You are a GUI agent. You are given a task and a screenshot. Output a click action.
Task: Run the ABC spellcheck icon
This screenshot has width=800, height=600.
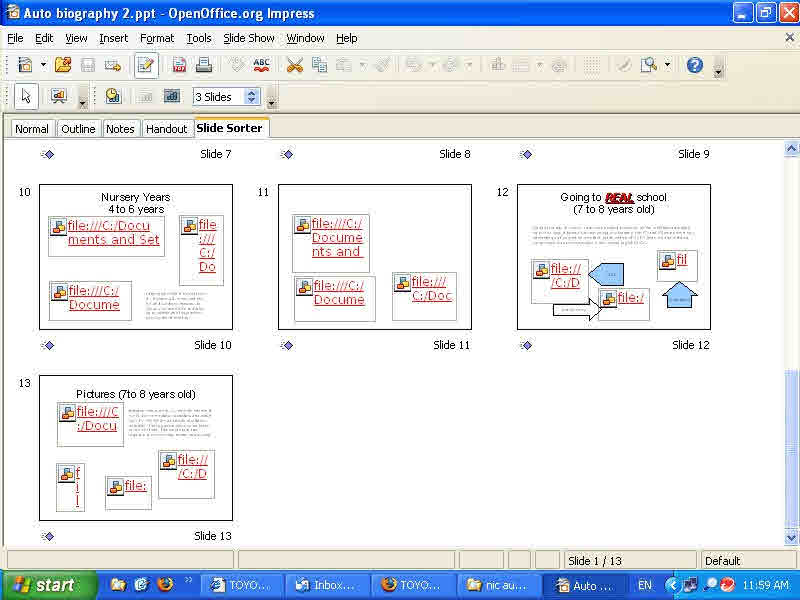point(261,65)
